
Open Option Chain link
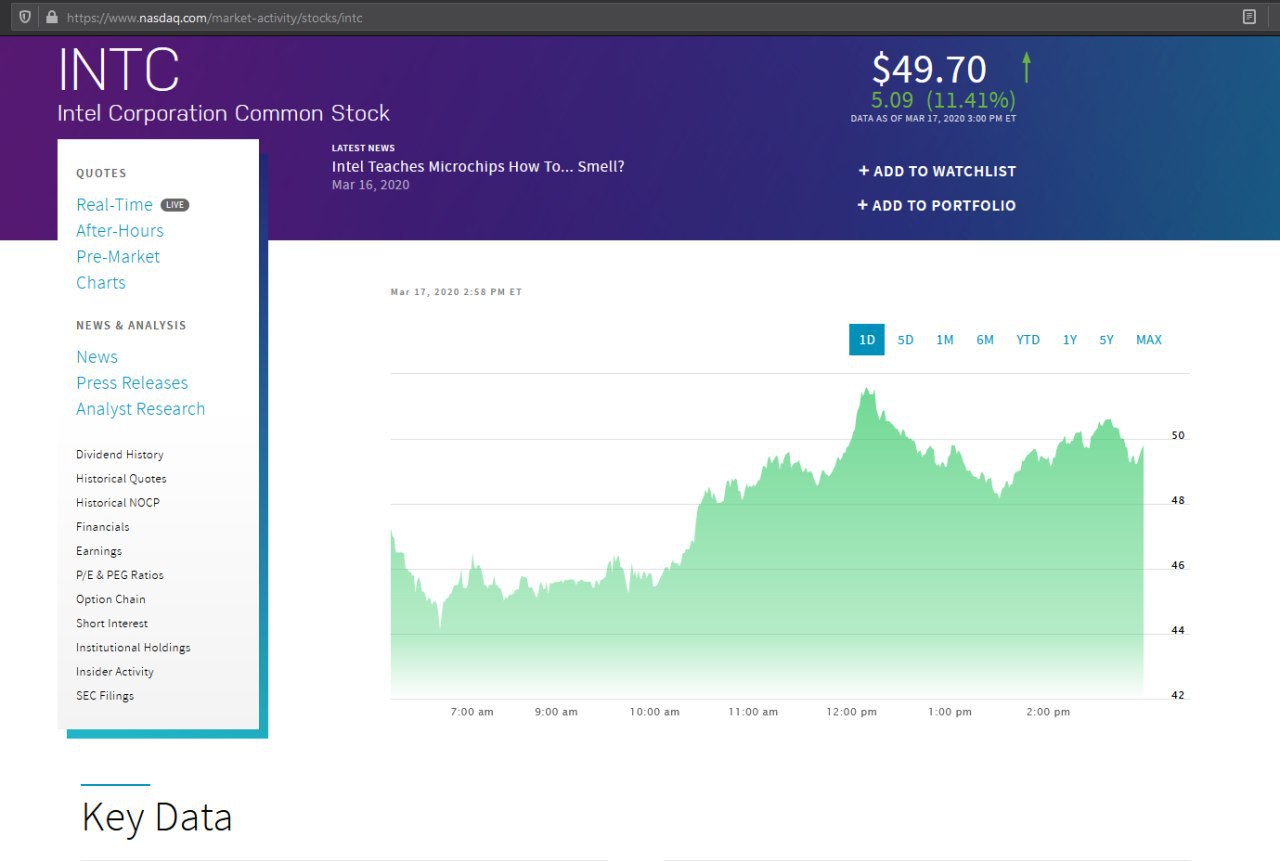tap(111, 599)
